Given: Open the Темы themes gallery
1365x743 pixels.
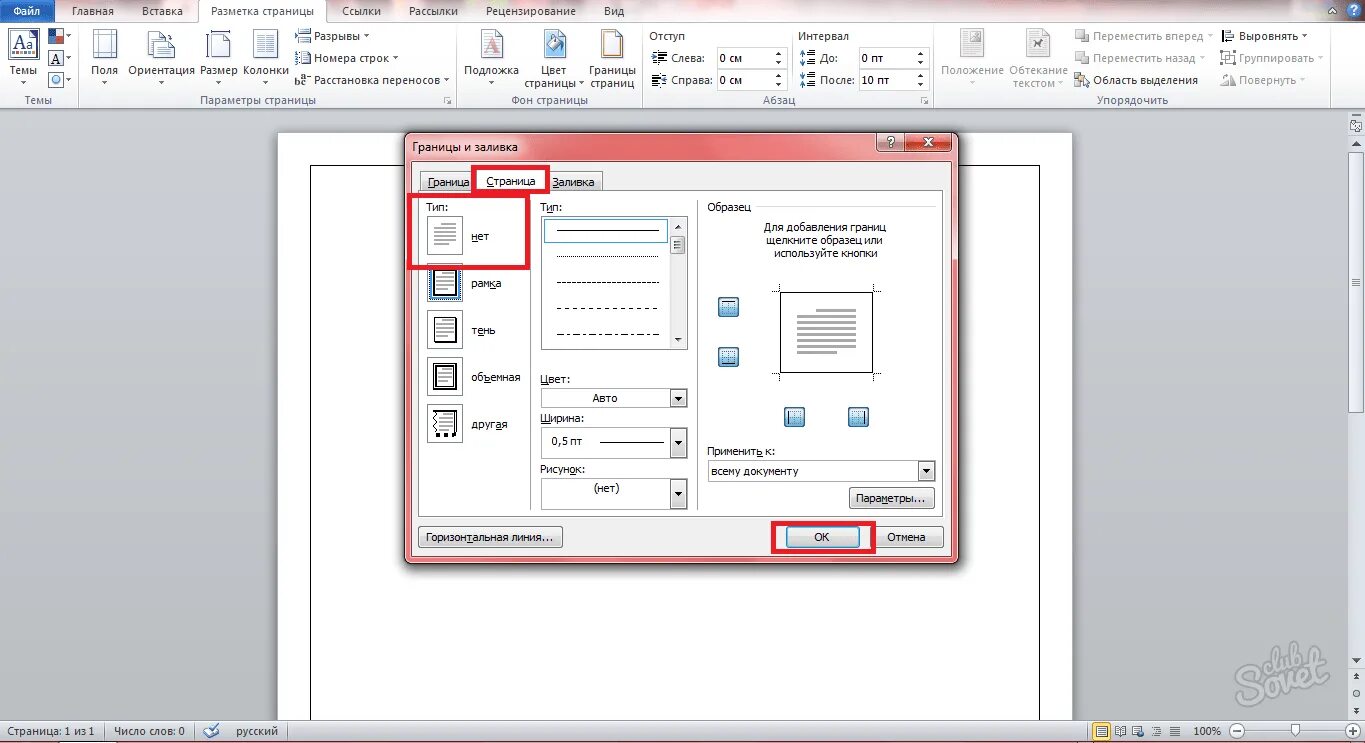Looking at the screenshot, I should (x=23, y=55).
